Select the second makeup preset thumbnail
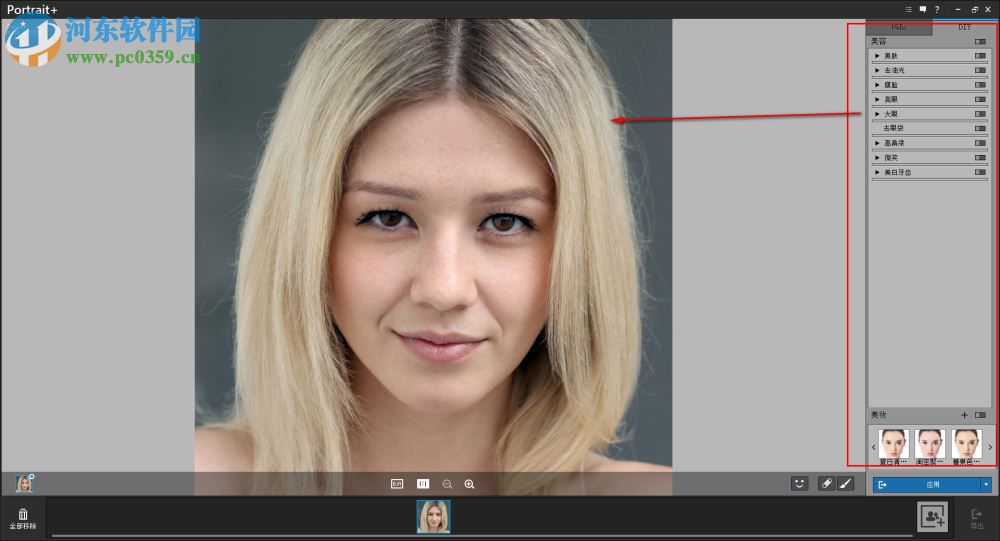The image size is (1000, 541). pos(930,446)
